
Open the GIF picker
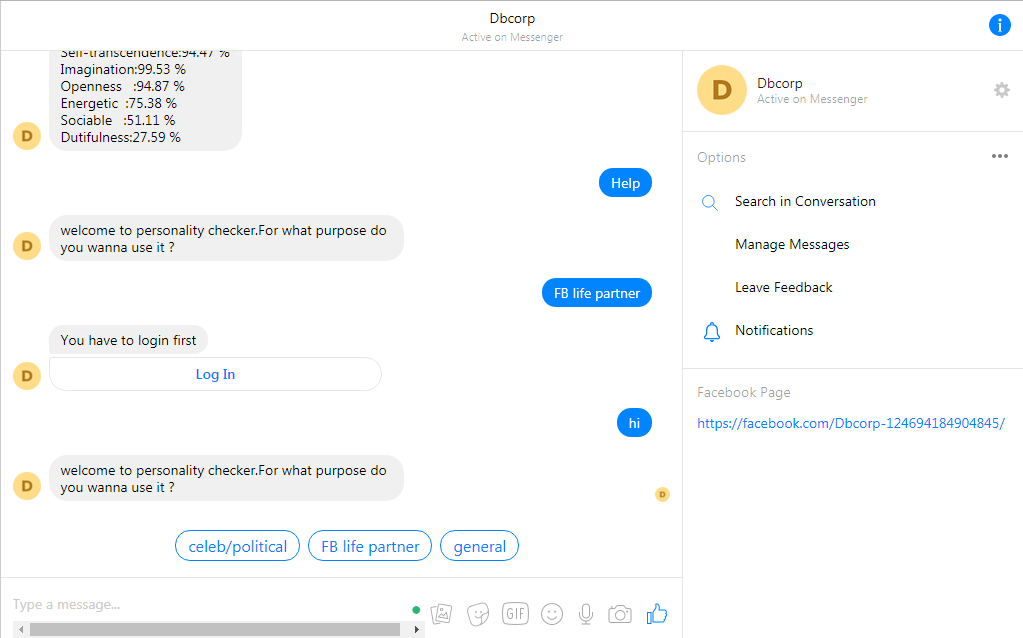(515, 613)
